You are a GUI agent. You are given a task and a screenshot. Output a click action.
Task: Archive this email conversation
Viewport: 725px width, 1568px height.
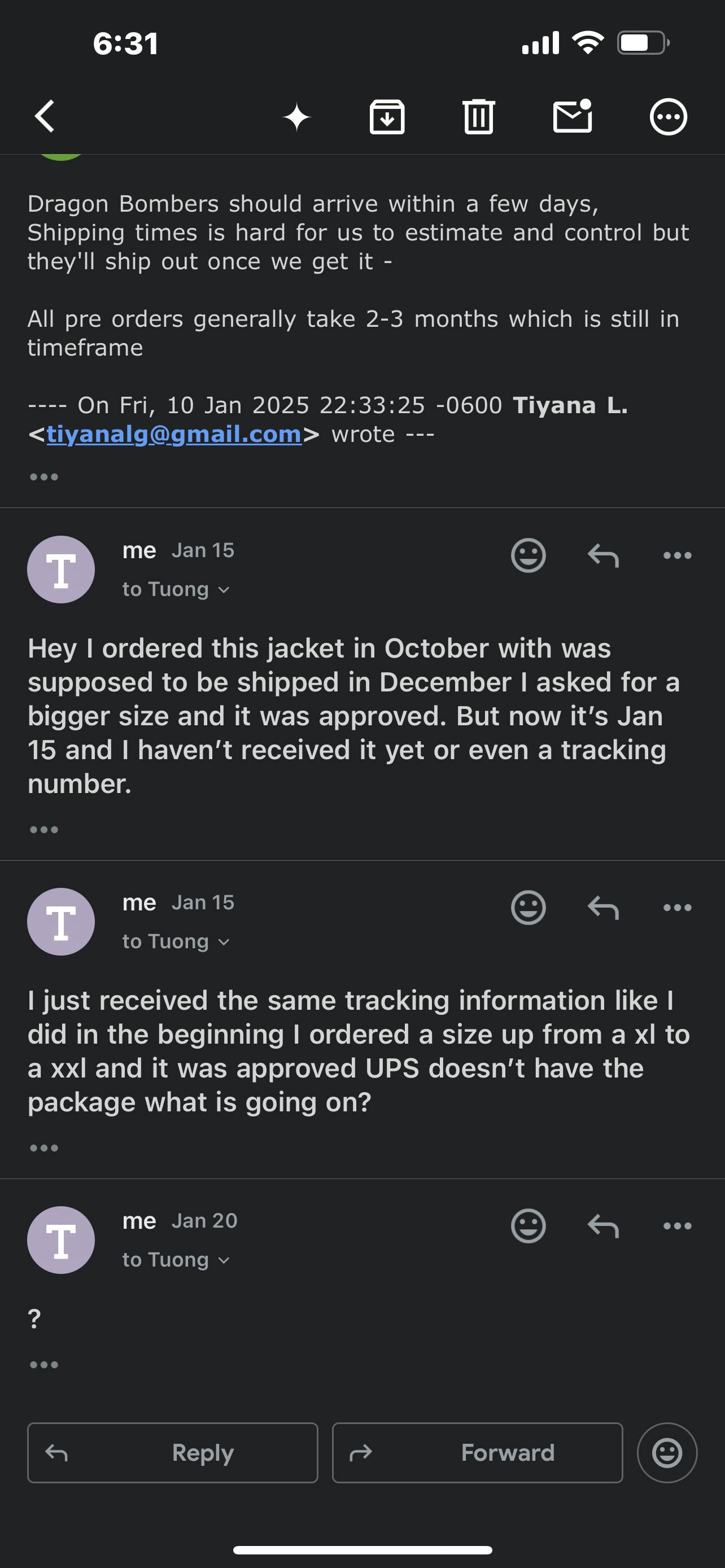pyautogui.click(x=387, y=117)
